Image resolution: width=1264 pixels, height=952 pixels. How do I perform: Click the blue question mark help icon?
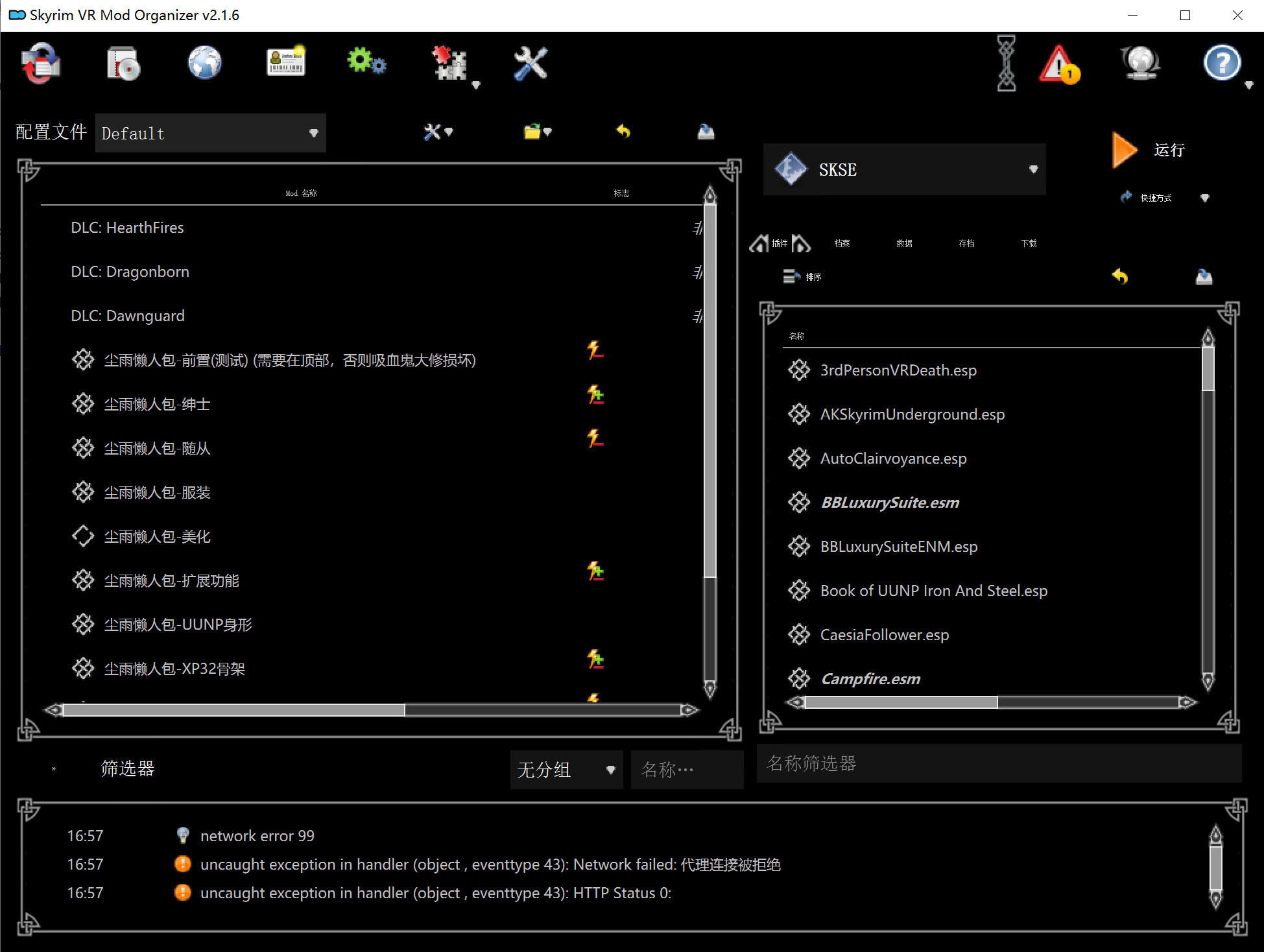[1222, 64]
